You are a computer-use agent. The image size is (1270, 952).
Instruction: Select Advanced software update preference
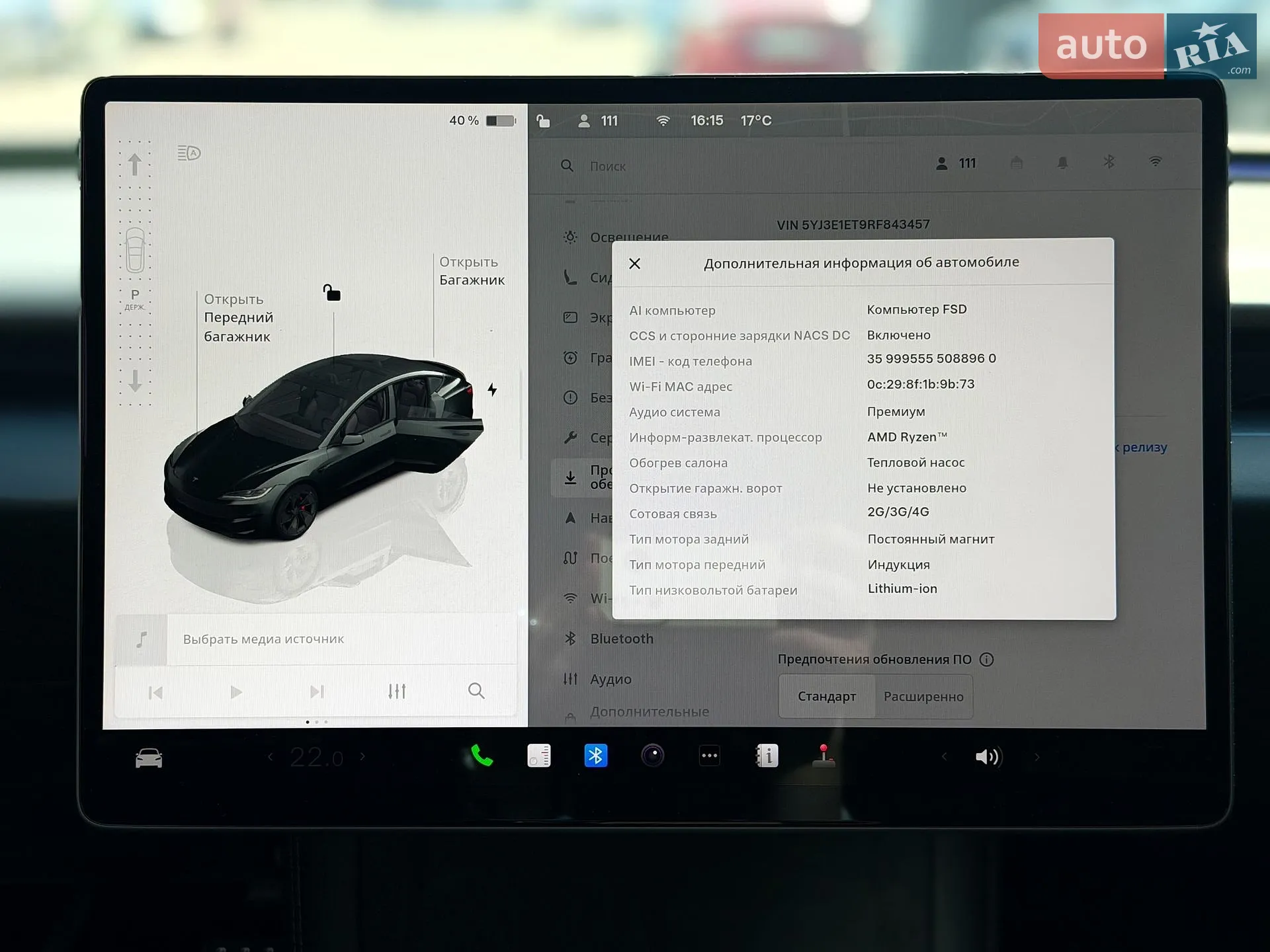(x=923, y=697)
